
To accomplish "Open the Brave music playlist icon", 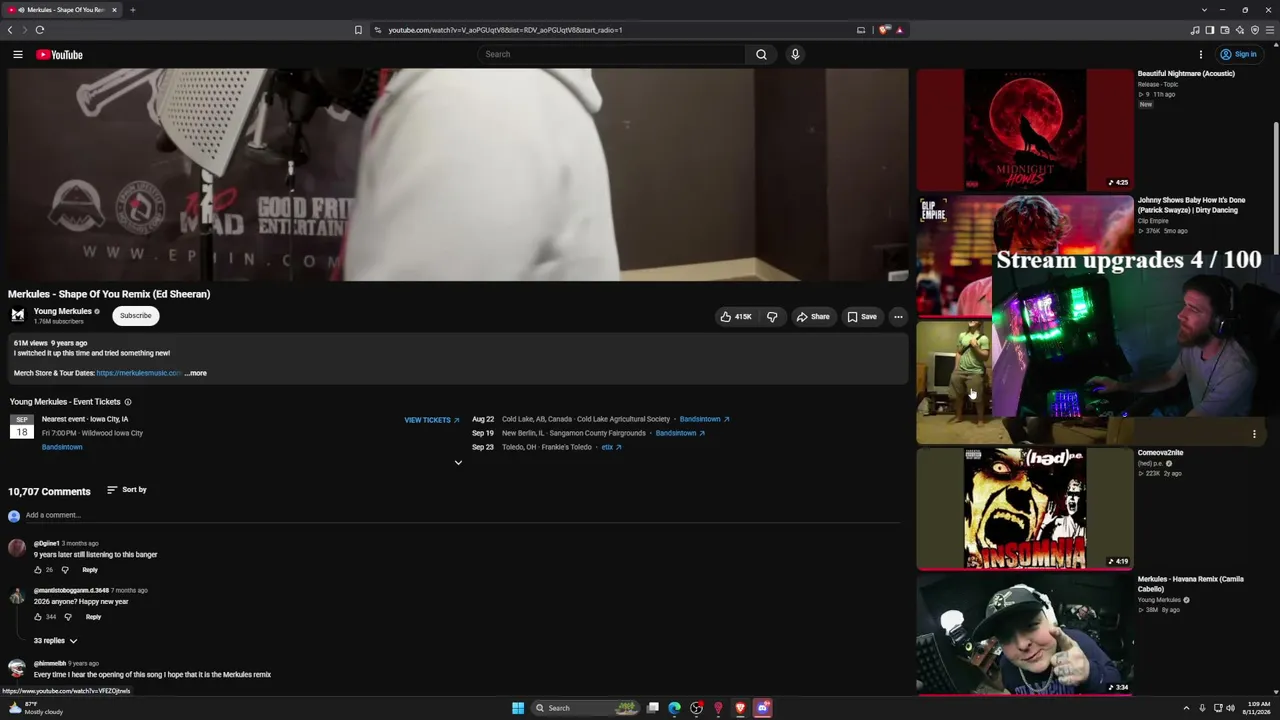I will pyautogui.click(x=1194, y=30).
